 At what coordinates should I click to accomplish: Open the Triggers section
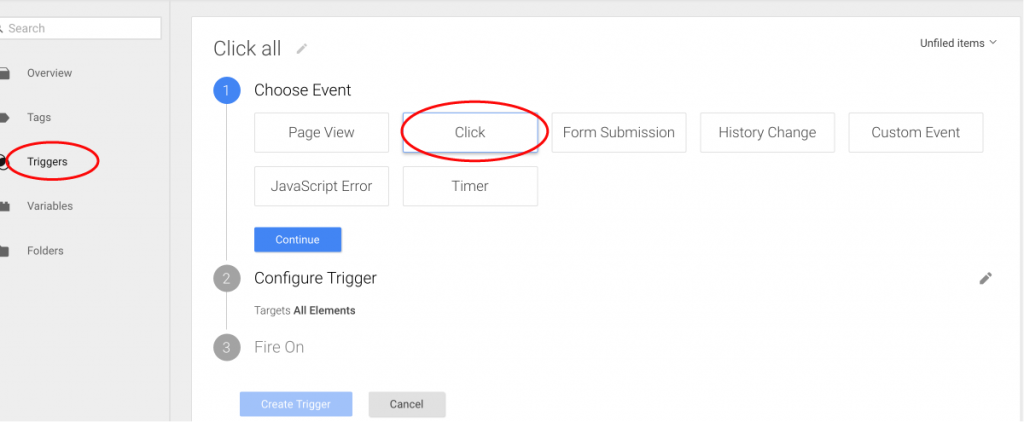(x=47, y=162)
